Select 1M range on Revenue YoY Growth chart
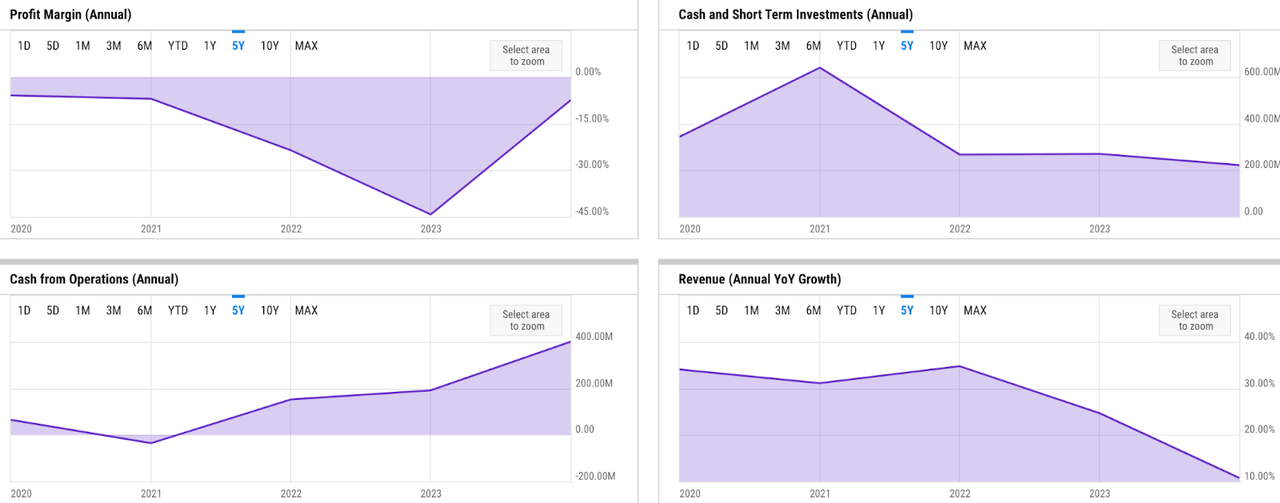 [x=752, y=310]
